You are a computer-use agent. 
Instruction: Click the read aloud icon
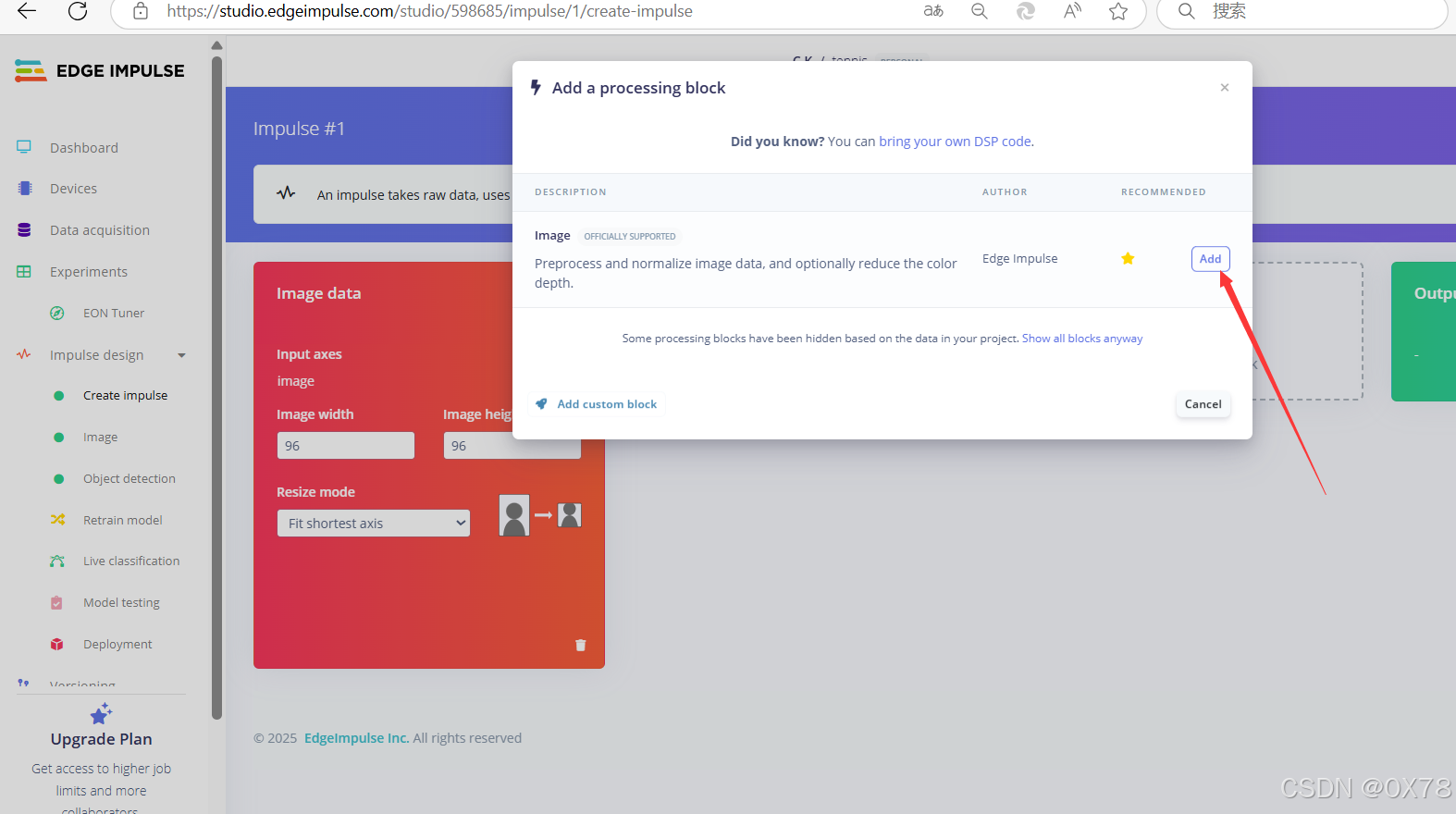(x=1072, y=11)
